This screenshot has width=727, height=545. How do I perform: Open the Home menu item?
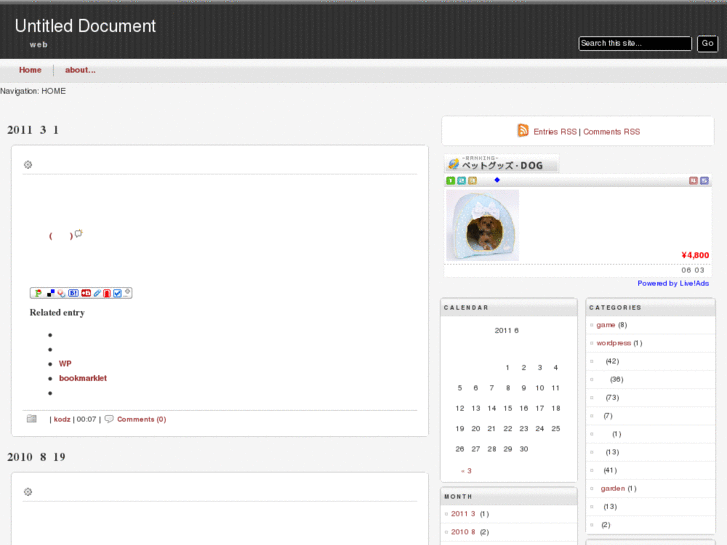click(x=30, y=70)
